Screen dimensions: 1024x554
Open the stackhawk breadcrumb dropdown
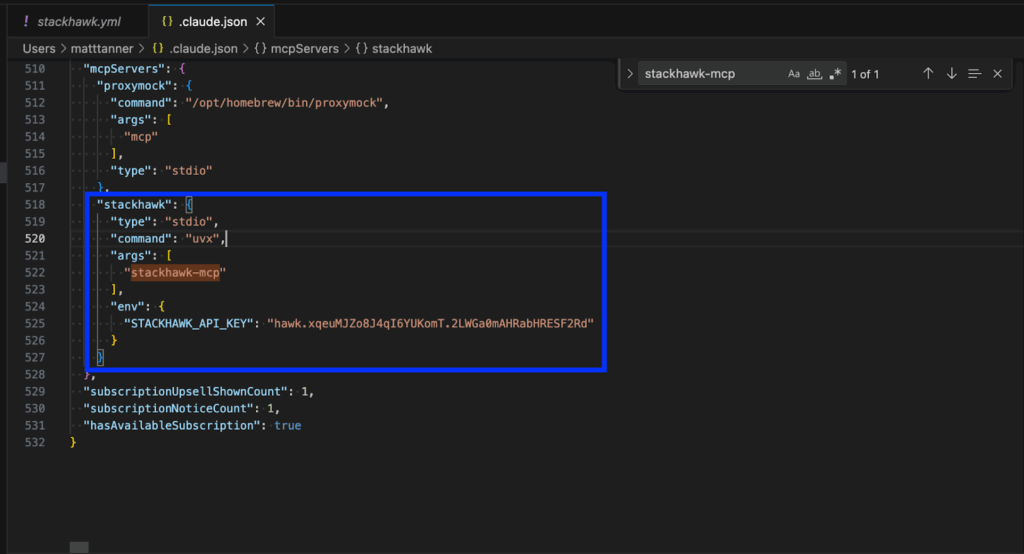pos(401,48)
